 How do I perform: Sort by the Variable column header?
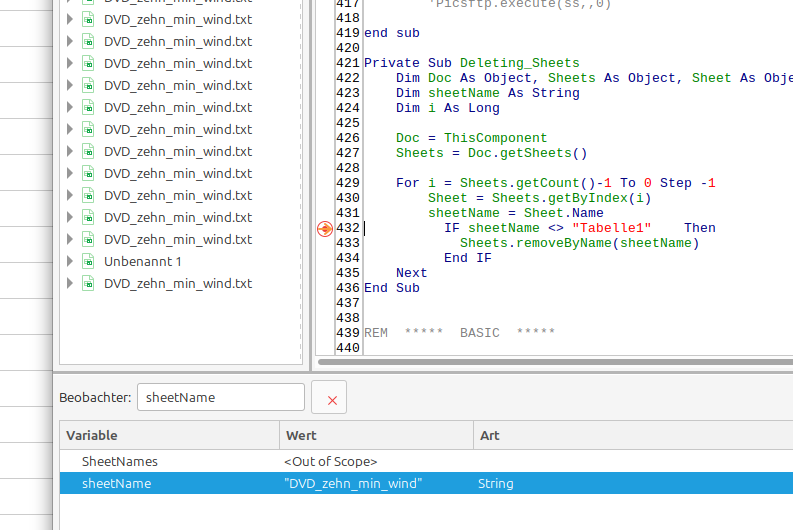click(x=169, y=435)
